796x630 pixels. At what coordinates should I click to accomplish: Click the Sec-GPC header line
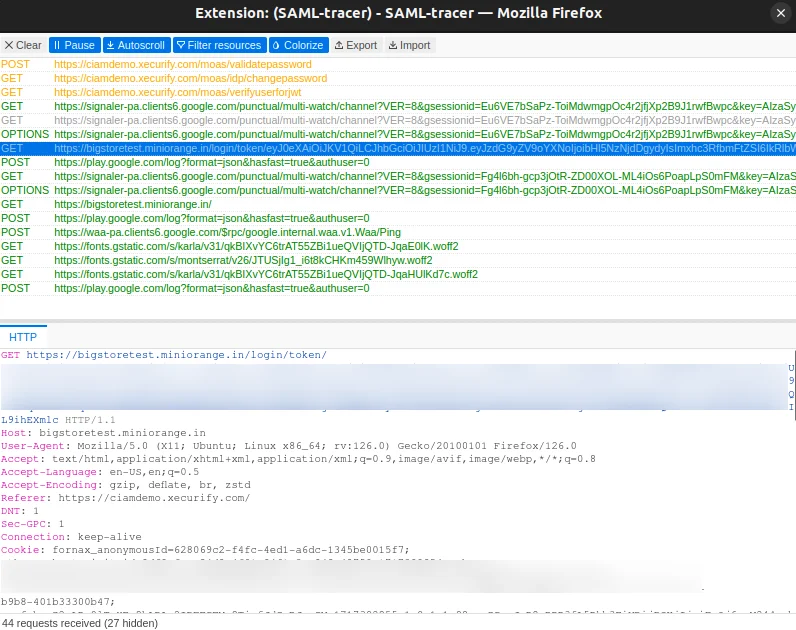pos(32,524)
